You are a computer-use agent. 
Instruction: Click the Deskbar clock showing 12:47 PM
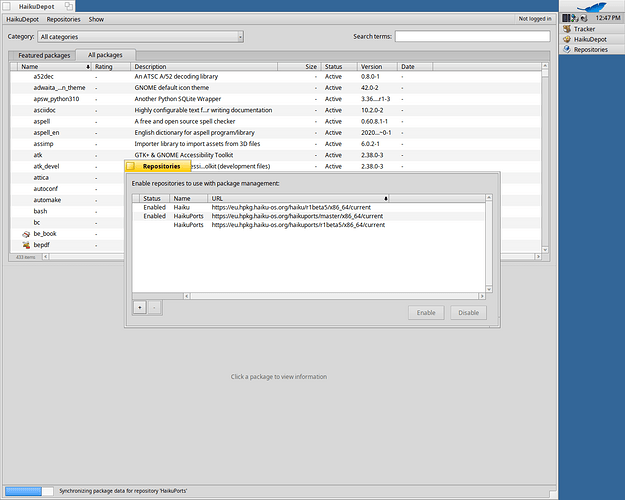pos(608,18)
